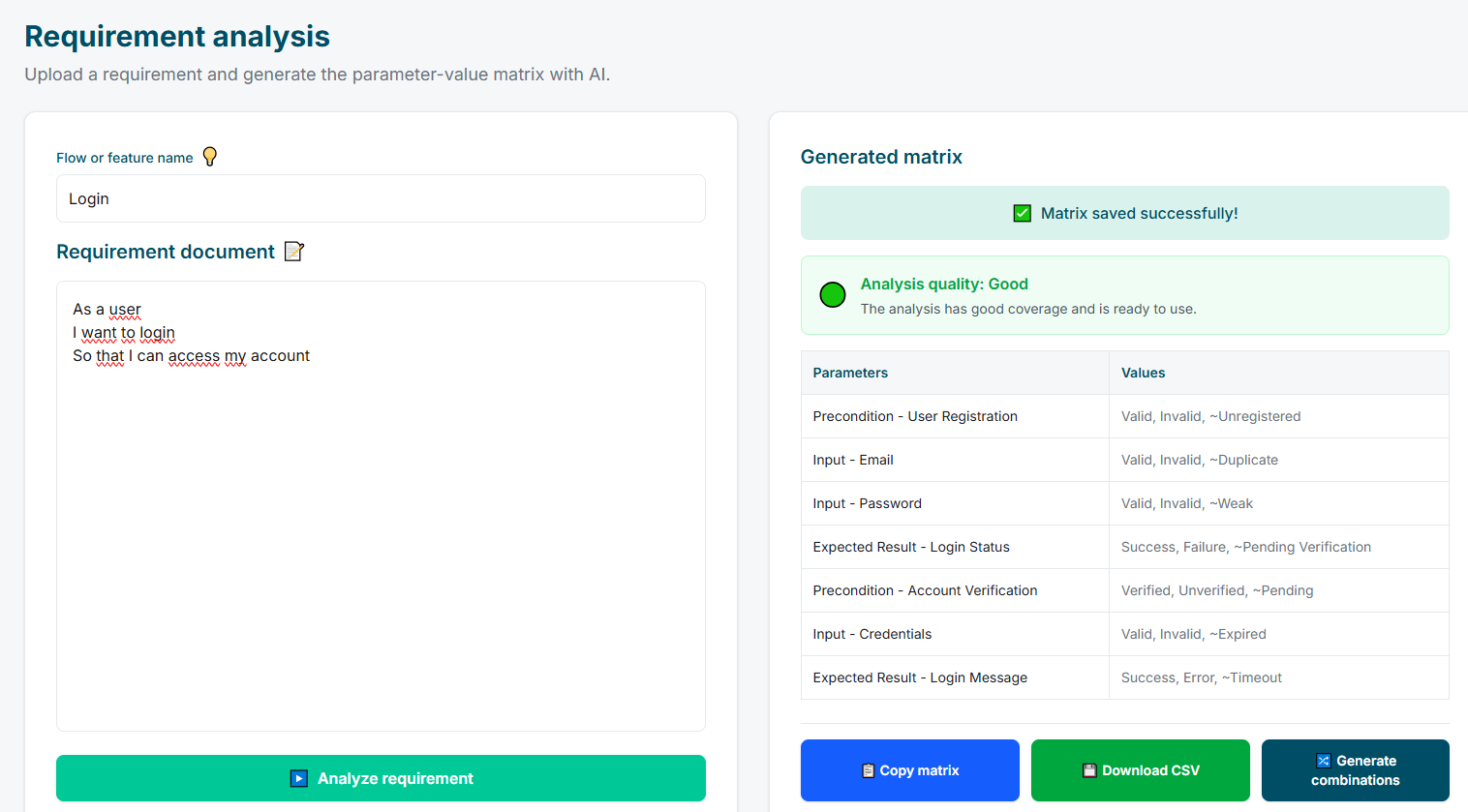Screen dimensions: 1468x812
Task: Click the floppy disk icon on Download CSV
Action: (1089, 770)
